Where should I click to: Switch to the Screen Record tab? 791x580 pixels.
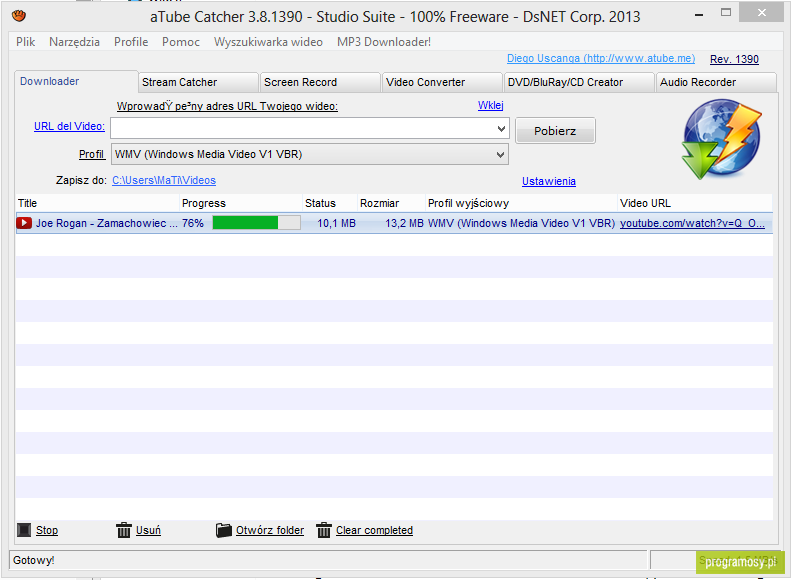[320, 82]
